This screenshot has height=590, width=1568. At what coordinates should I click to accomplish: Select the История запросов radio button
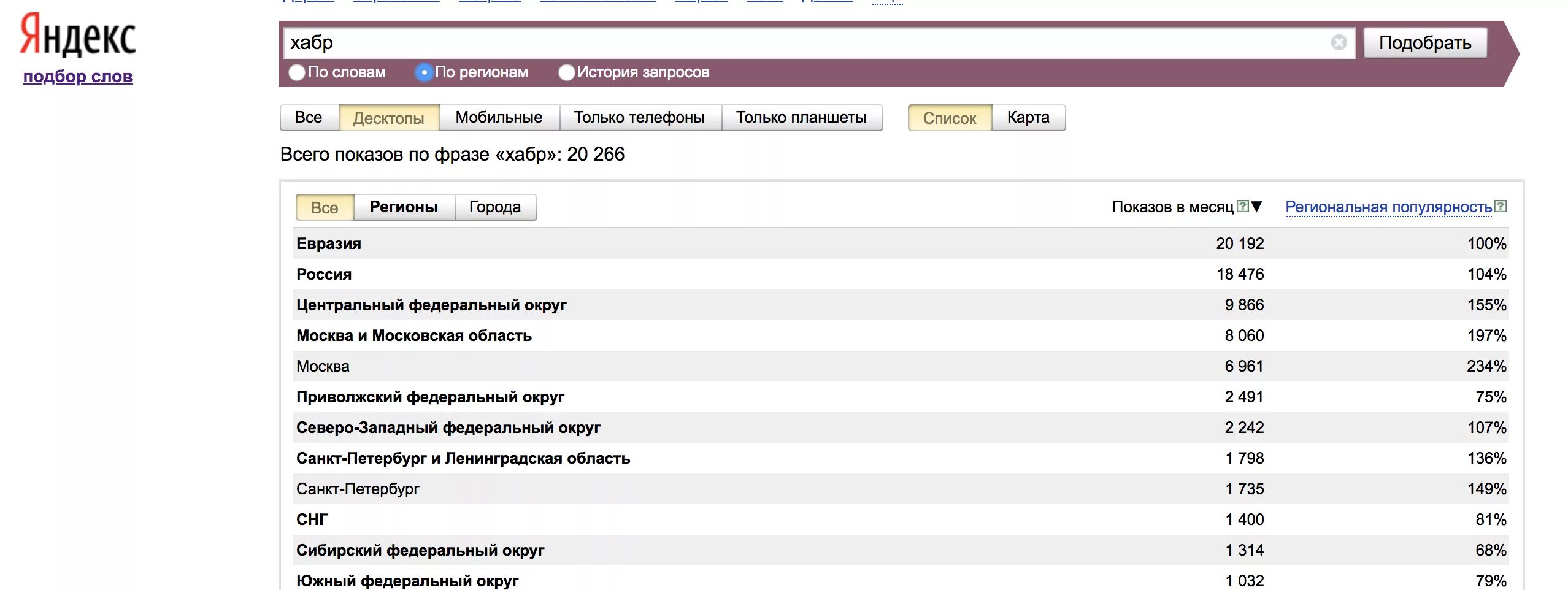coord(567,72)
